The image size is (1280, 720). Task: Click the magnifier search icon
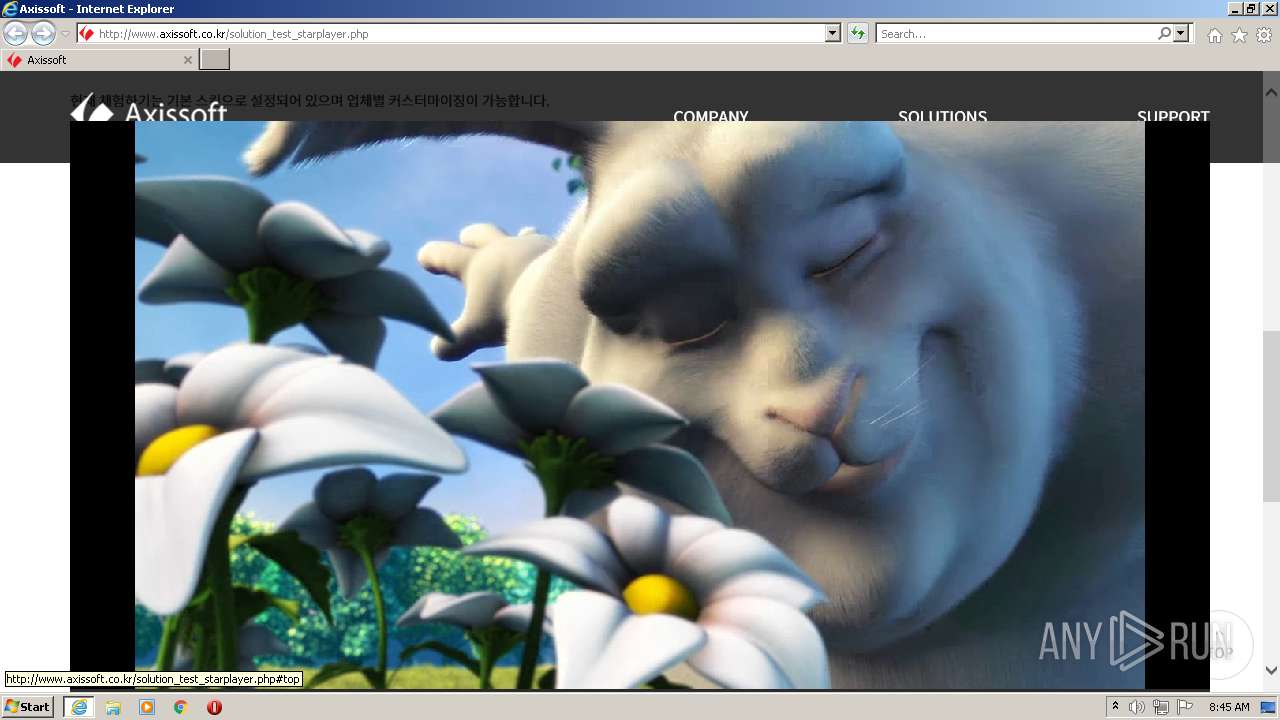click(1164, 33)
